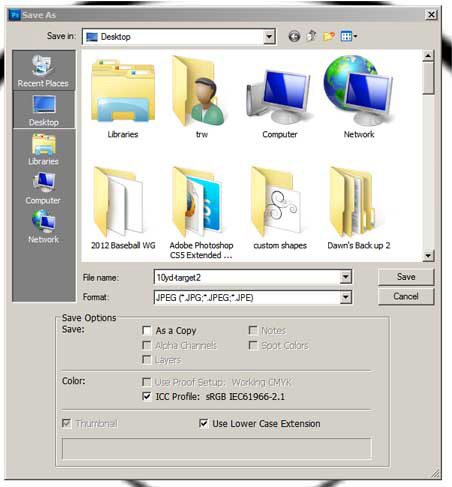452x487 pixels.
Task: Close the Save As dialog
Action: 431,15
